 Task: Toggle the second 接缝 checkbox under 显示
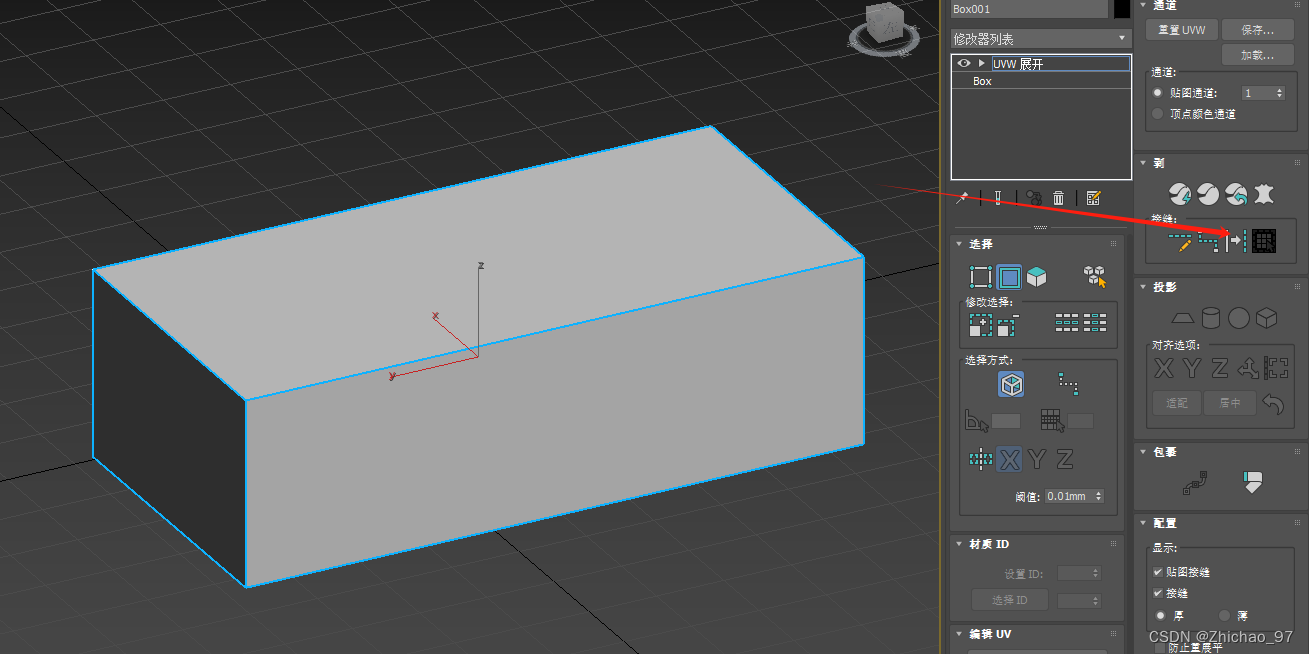[x=1158, y=593]
